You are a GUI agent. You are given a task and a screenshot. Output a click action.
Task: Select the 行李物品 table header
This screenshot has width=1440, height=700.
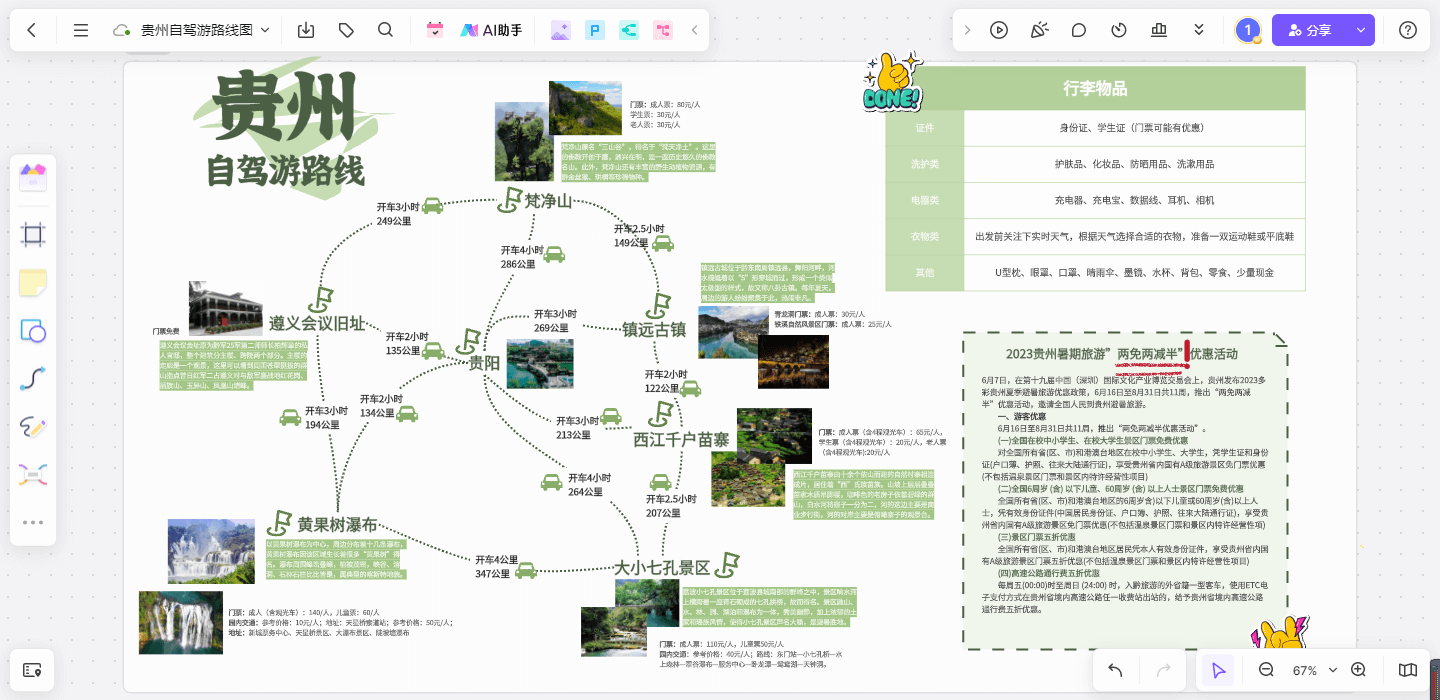click(x=1095, y=88)
